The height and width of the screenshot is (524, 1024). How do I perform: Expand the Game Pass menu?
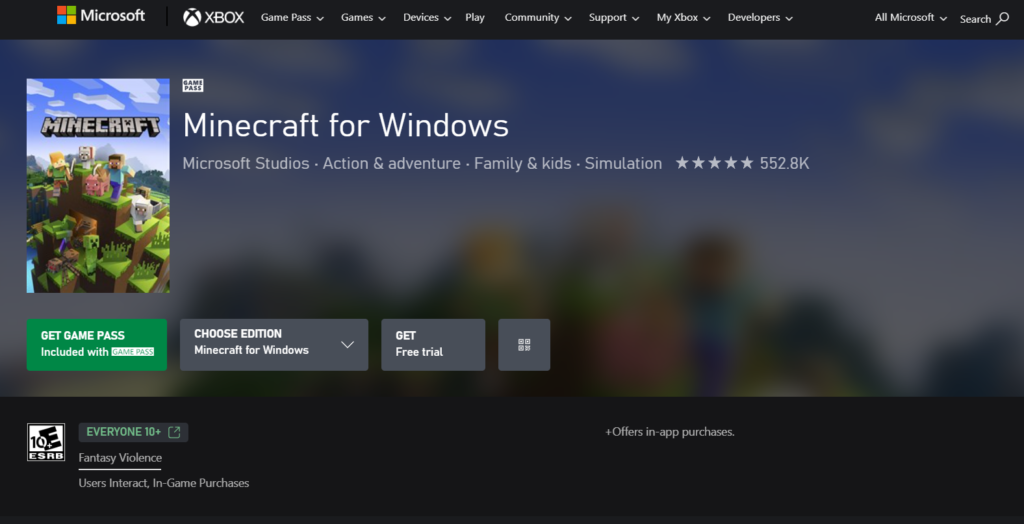(x=293, y=18)
